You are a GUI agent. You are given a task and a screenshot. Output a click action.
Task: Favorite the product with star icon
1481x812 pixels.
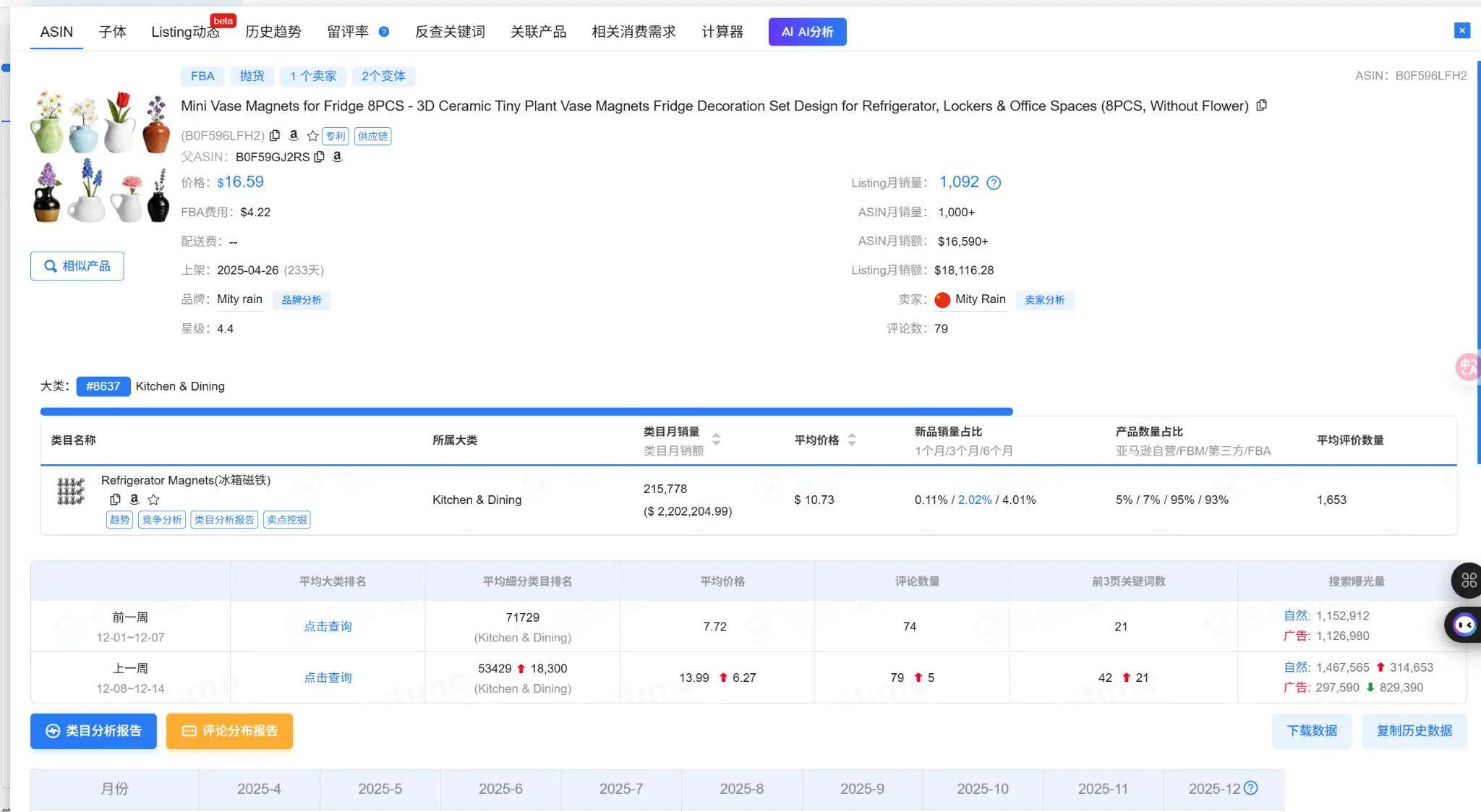312,136
